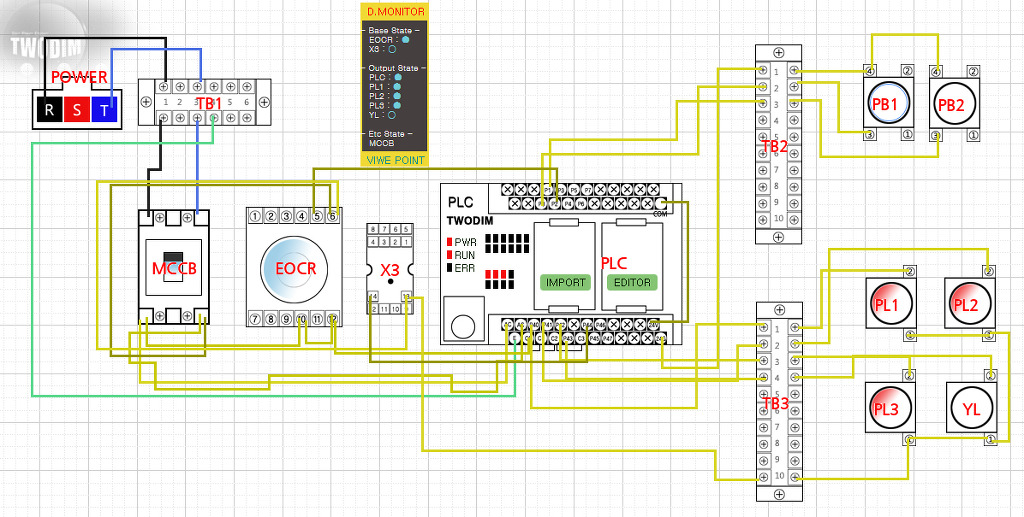Viewport: 1024px width, 517px height.
Task: Click TB3 row 1 left screw
Action: [x=763, y=328]
